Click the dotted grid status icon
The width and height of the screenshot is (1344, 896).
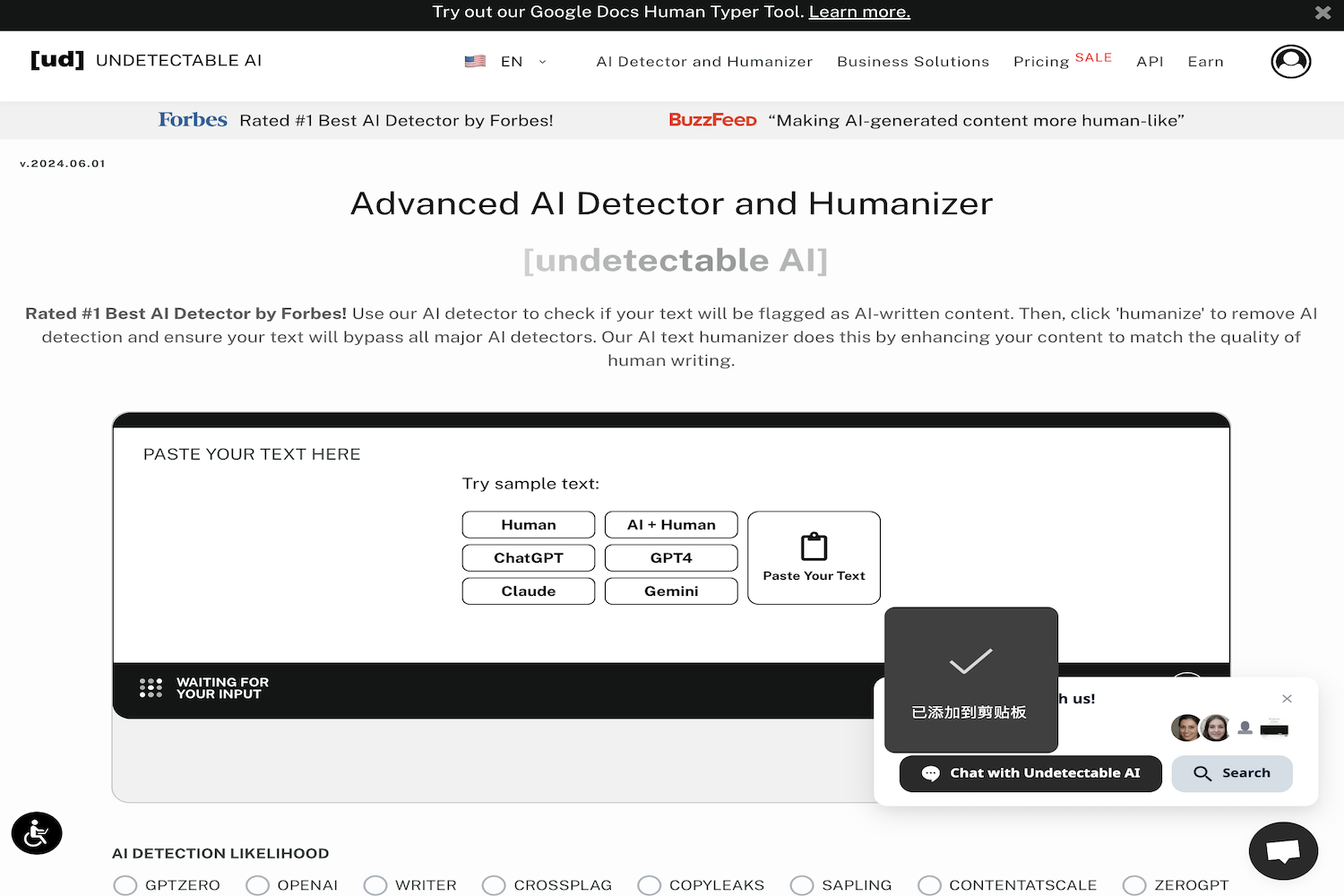click(151, 688)
